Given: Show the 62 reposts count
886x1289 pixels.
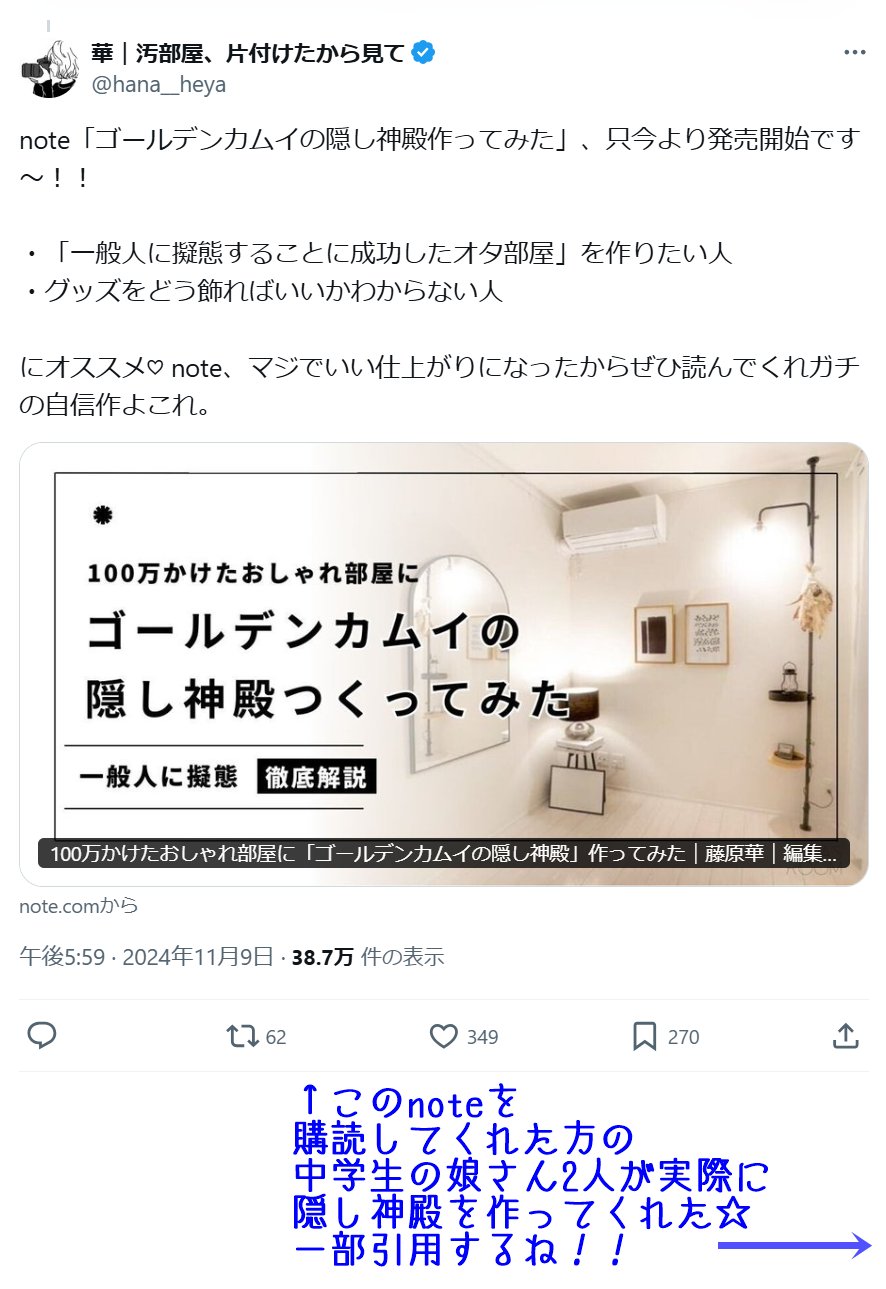Looking at the screenshot, I should (x=276, y=1037).
